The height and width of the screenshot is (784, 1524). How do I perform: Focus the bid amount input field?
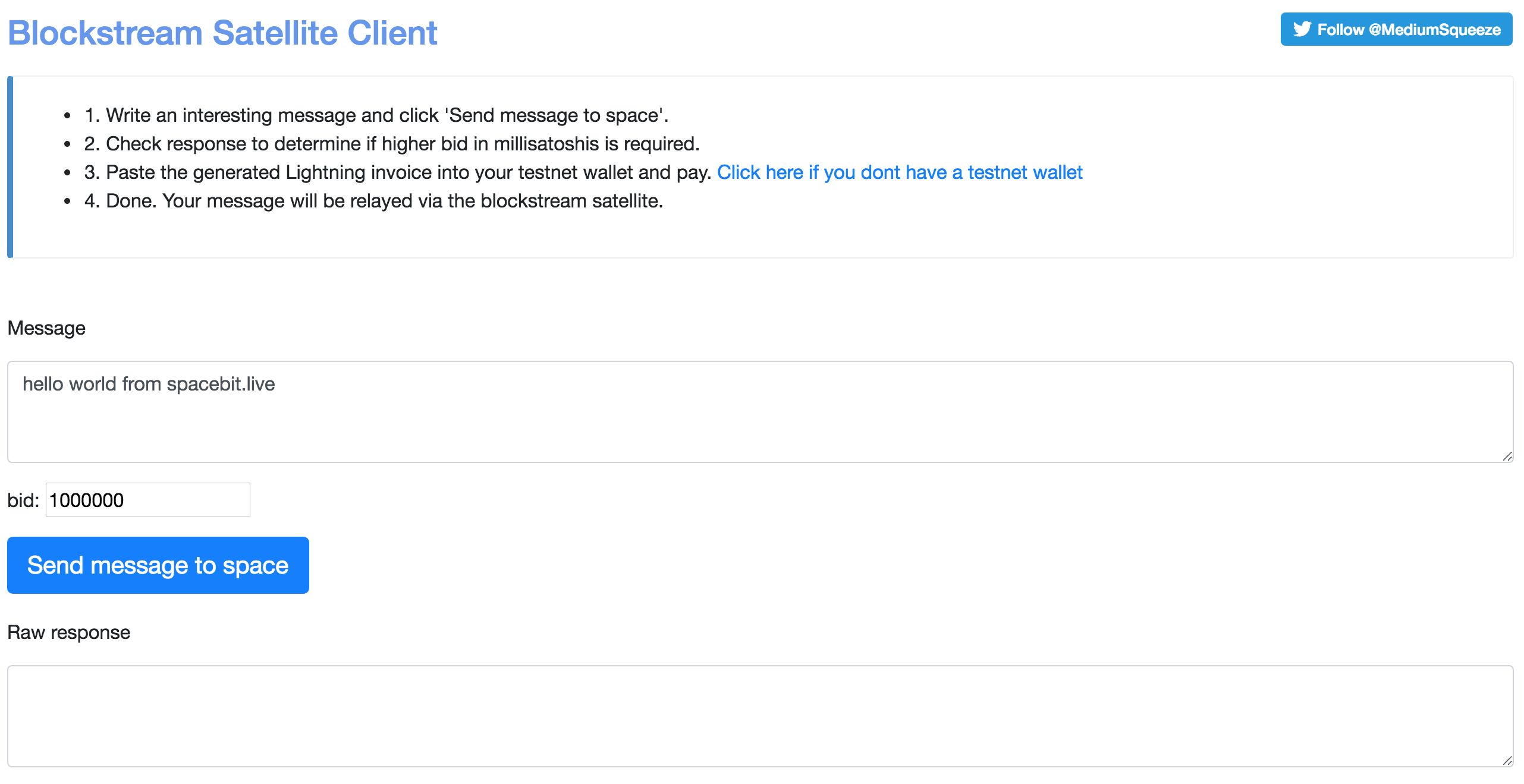coord(148,500)
